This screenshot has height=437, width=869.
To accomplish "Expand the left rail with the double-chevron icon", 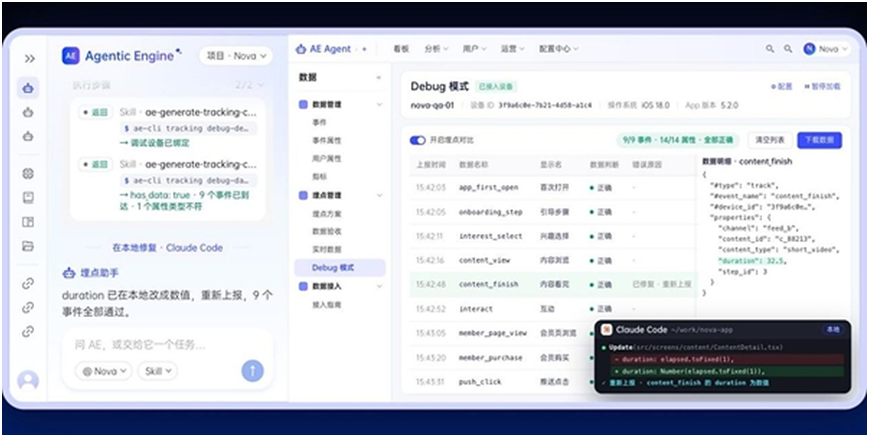I will click(x=29, y=58).
